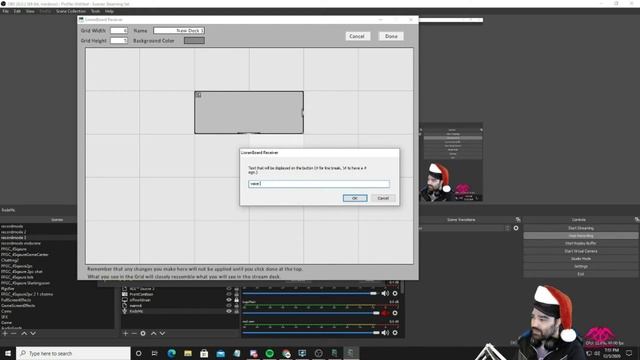Move source up in Sources list
The image size is (640, 360).
click(153, 333)
